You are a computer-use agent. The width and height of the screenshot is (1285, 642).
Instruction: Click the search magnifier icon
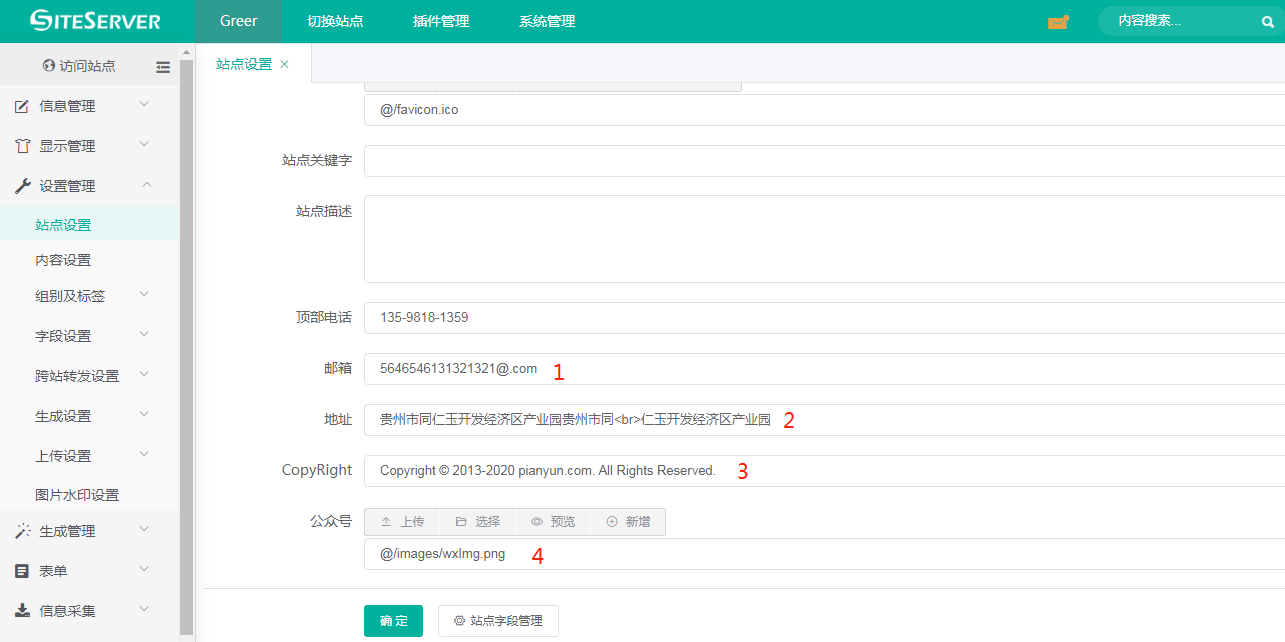coord(1268,22)
